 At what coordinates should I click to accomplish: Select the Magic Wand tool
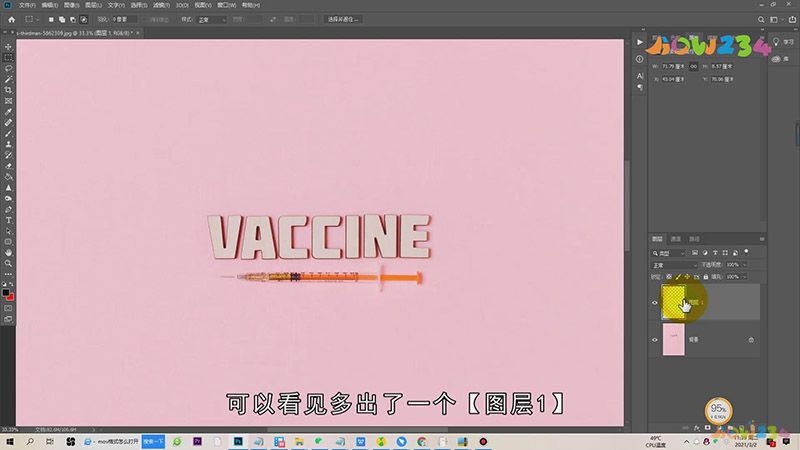pyautogui.click(x=8, y=79)
